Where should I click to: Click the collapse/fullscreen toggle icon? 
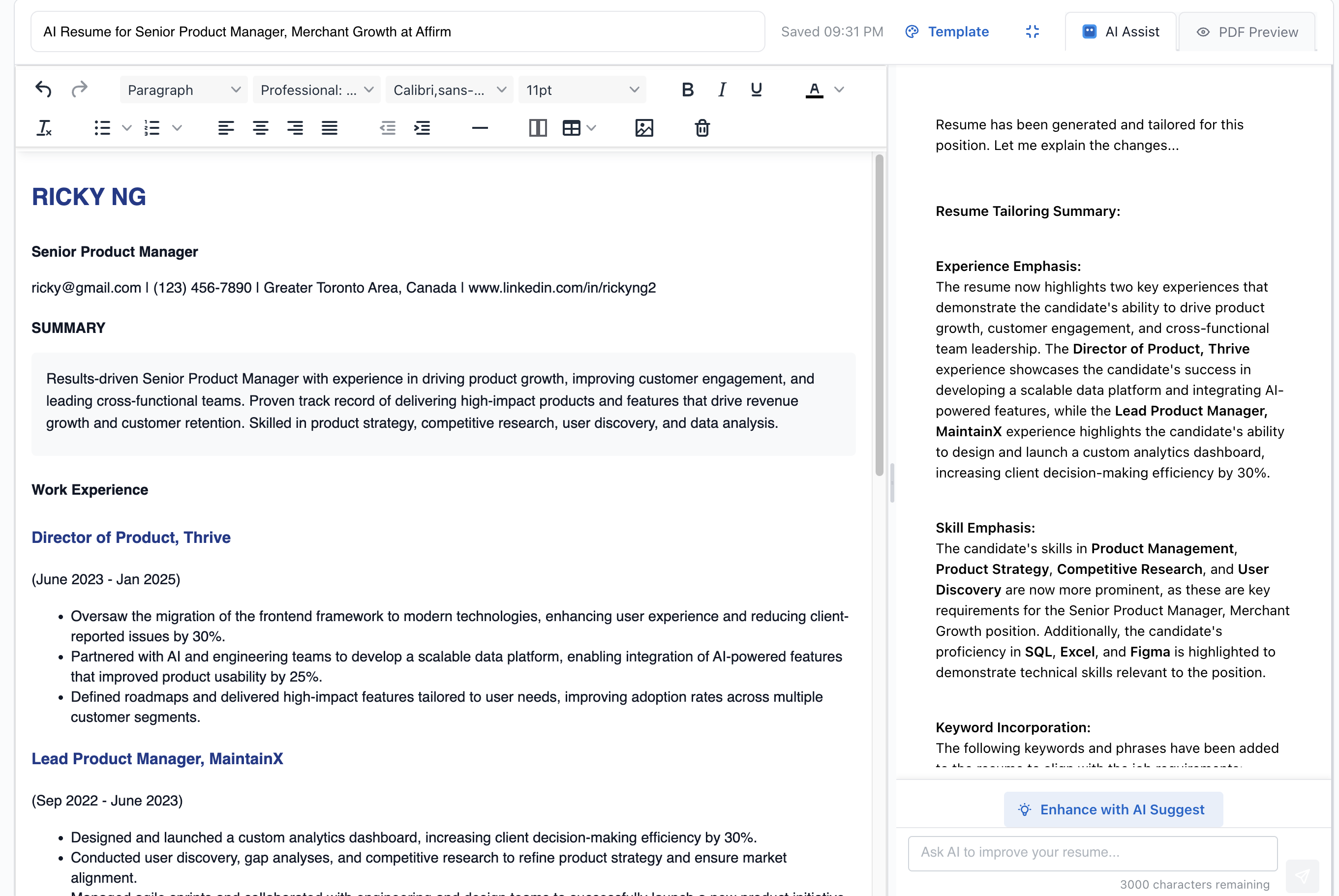click(x=1032, y=31)
